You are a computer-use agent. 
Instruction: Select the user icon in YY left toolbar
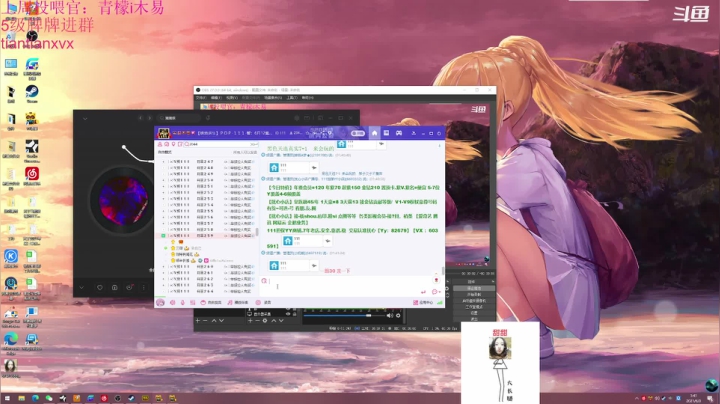(160, 144)
